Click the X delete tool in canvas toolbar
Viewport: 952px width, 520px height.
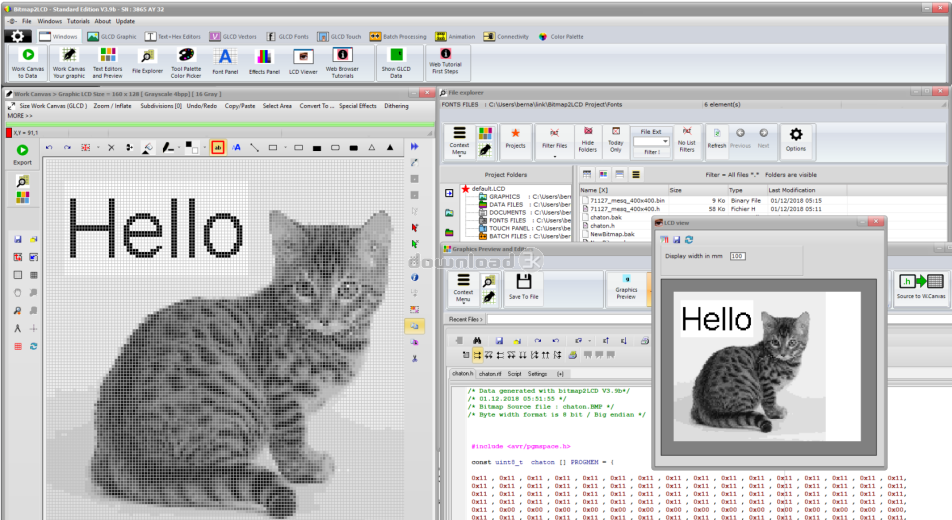(x=111, y=148)
